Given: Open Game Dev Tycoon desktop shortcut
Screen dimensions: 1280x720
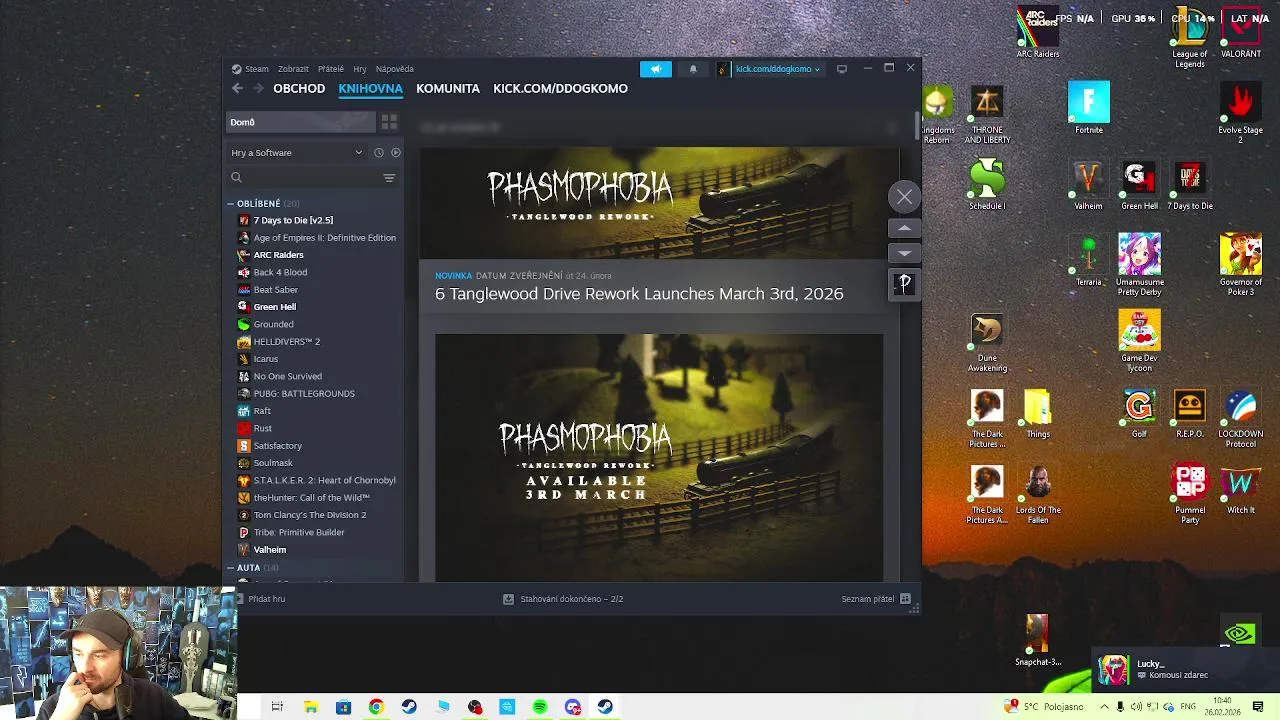Looking at the screenshot, I should pos(1139,340).
